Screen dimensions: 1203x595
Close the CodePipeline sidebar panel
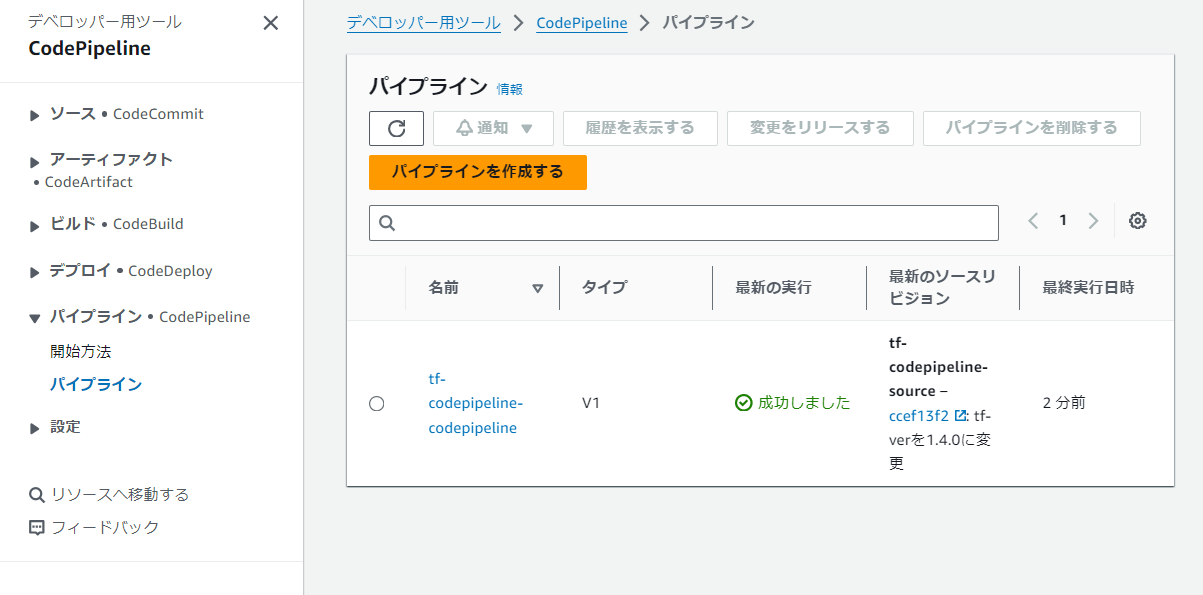pyautogui.click(x=270, y=23)
